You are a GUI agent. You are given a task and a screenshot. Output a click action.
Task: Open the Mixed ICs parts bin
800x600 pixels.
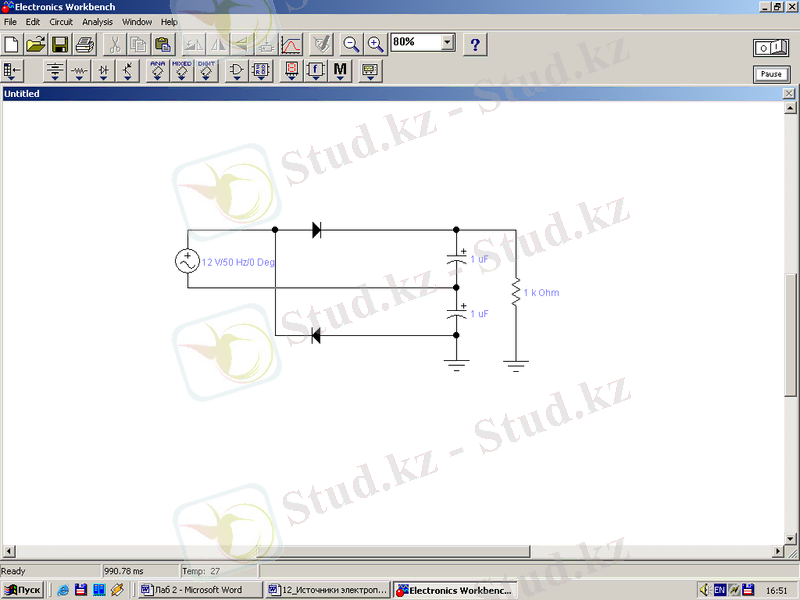(x=182, y=70)
